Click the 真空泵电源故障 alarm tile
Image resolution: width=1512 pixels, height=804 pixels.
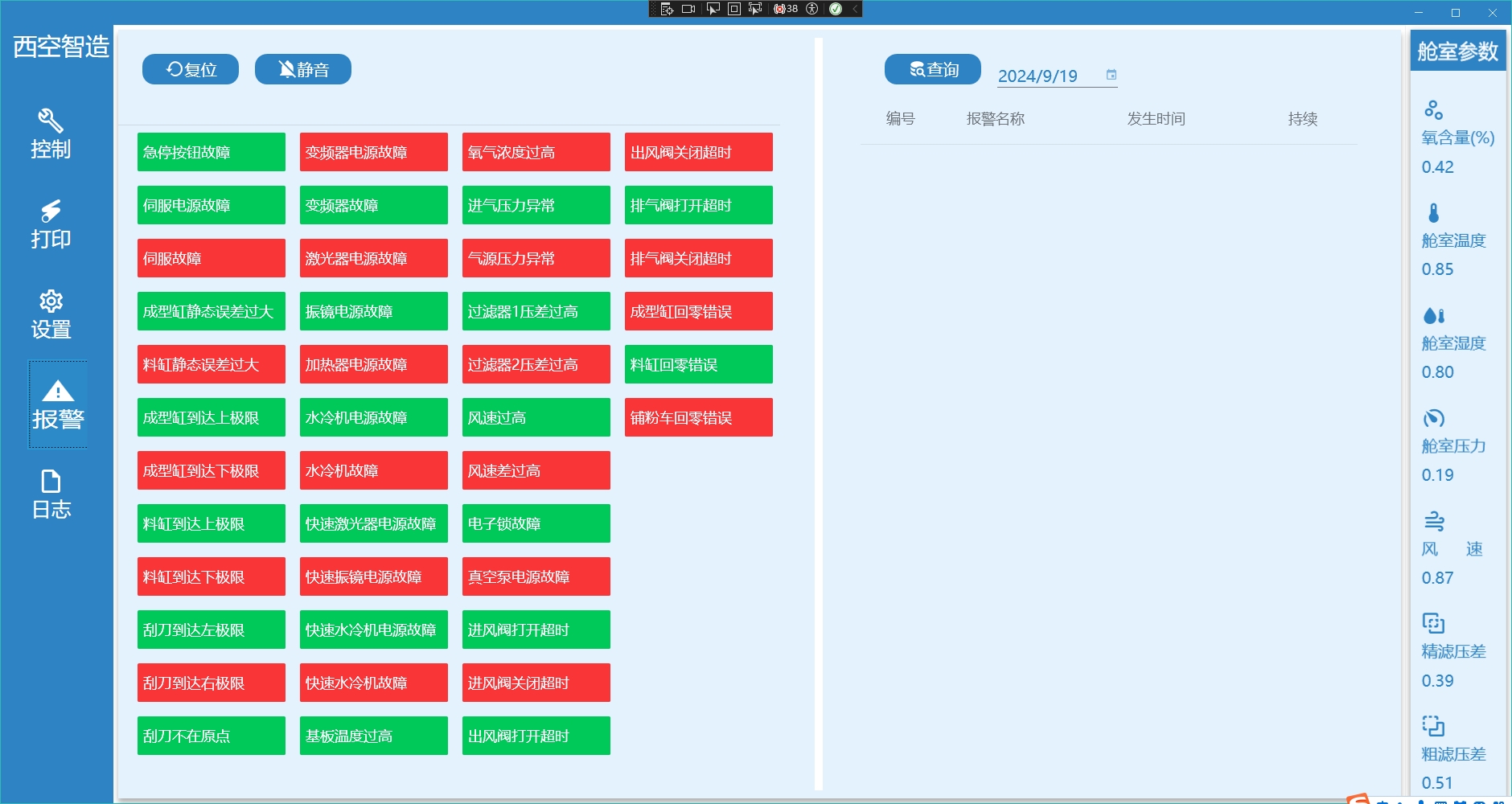536,576
